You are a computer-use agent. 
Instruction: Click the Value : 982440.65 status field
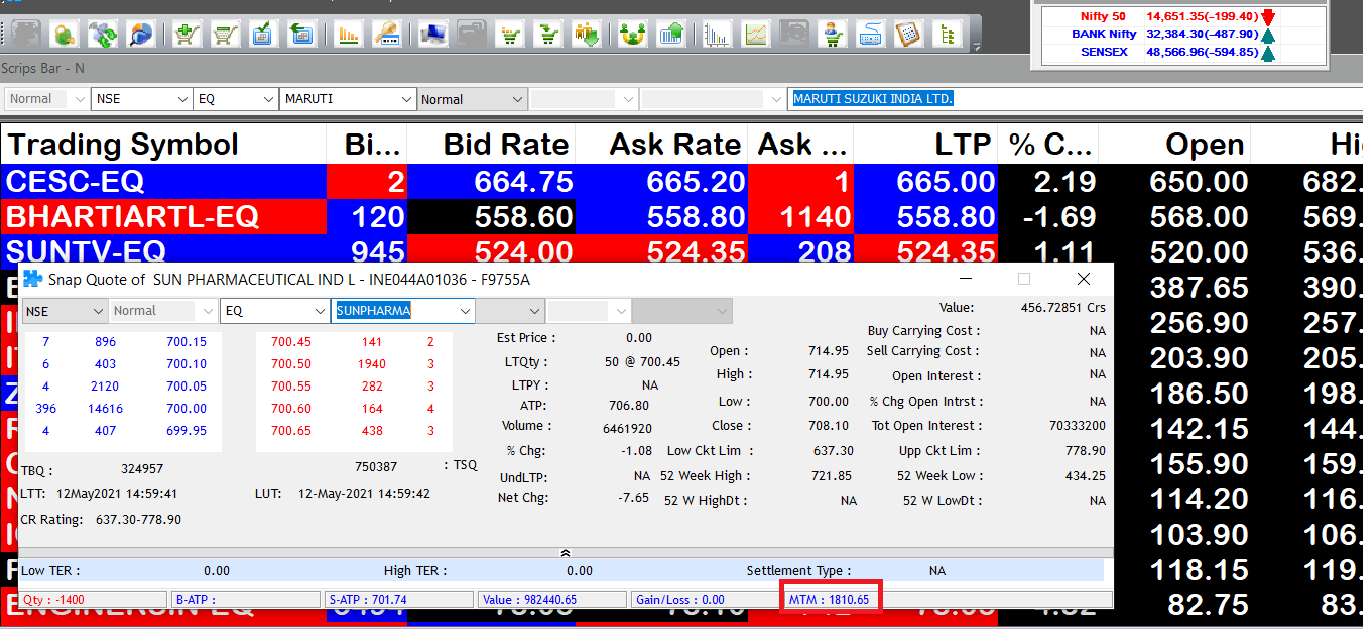(553, 600)
